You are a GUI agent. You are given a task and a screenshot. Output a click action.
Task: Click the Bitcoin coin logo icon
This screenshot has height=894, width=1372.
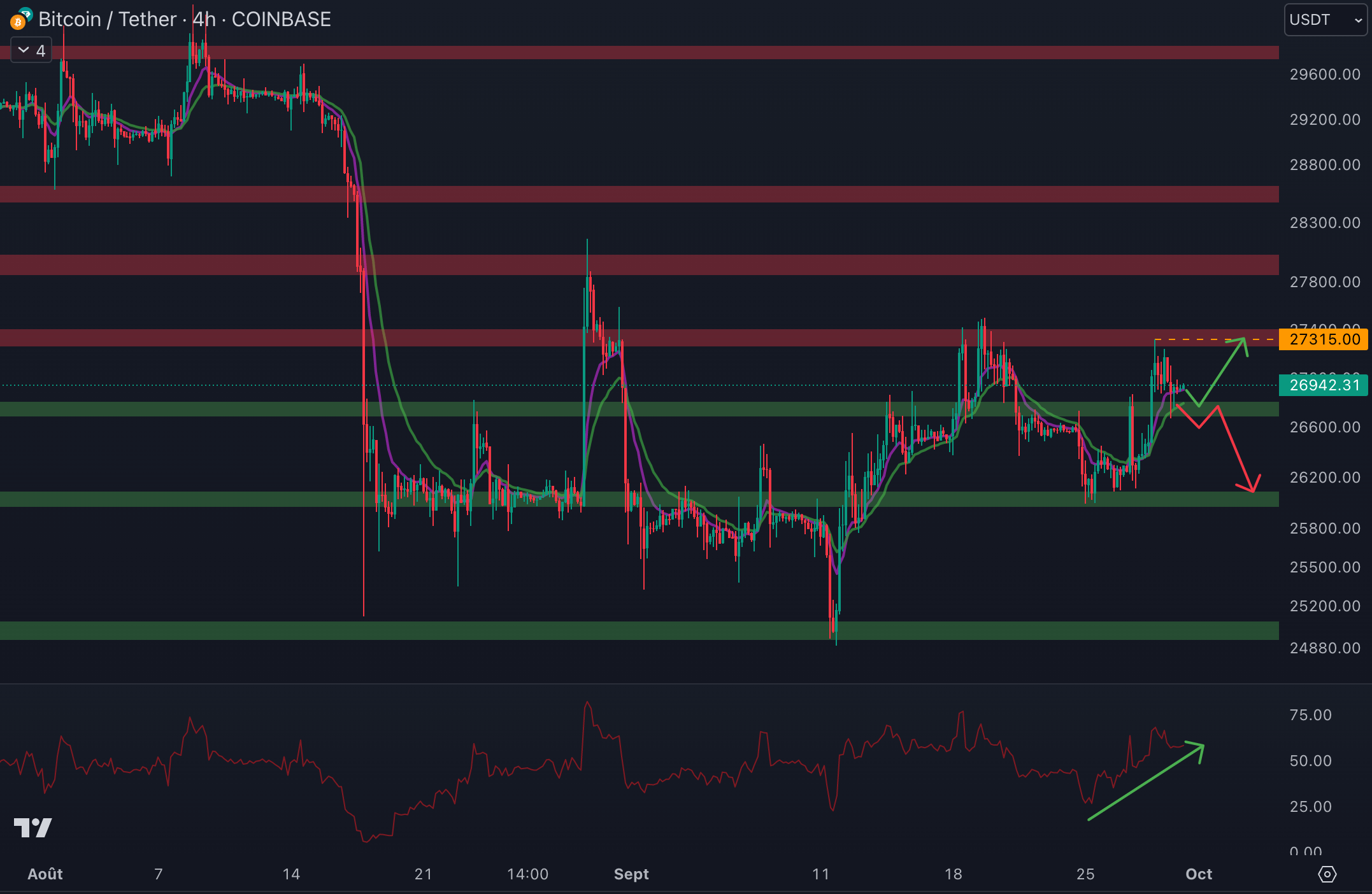click(x=18, y=23)
